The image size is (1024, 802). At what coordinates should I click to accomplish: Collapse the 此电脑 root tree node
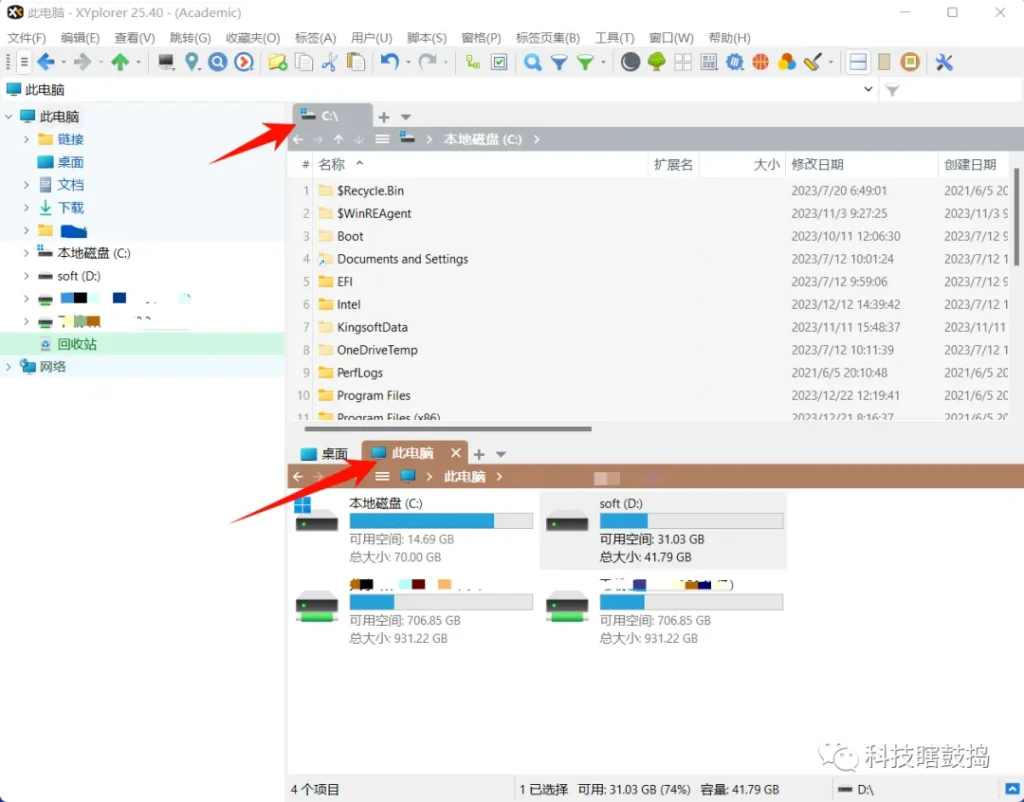[x=8, y=116]
